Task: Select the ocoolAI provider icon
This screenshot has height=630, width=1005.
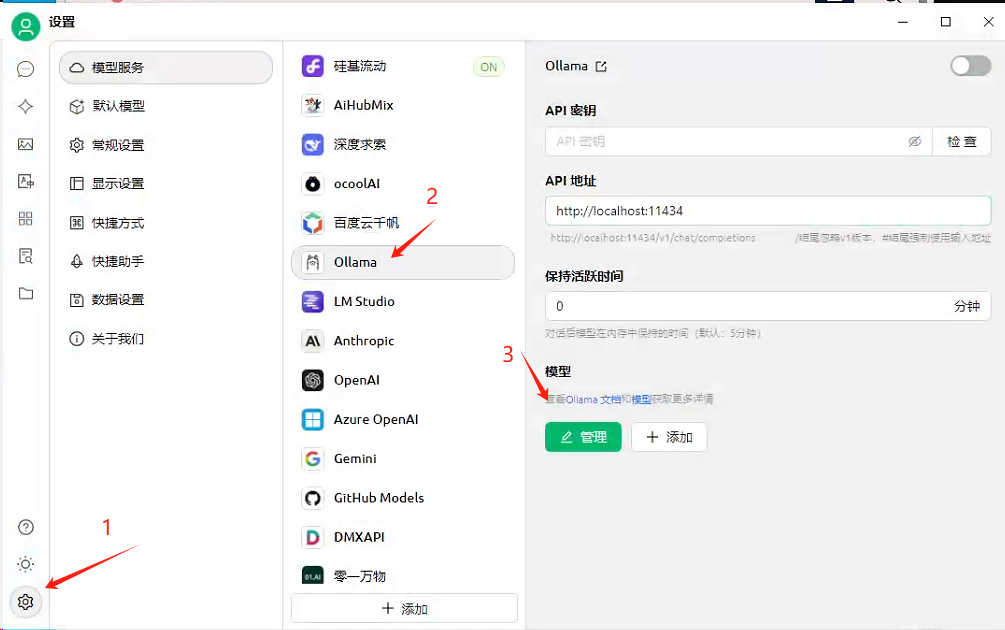Action: point(313,184)
